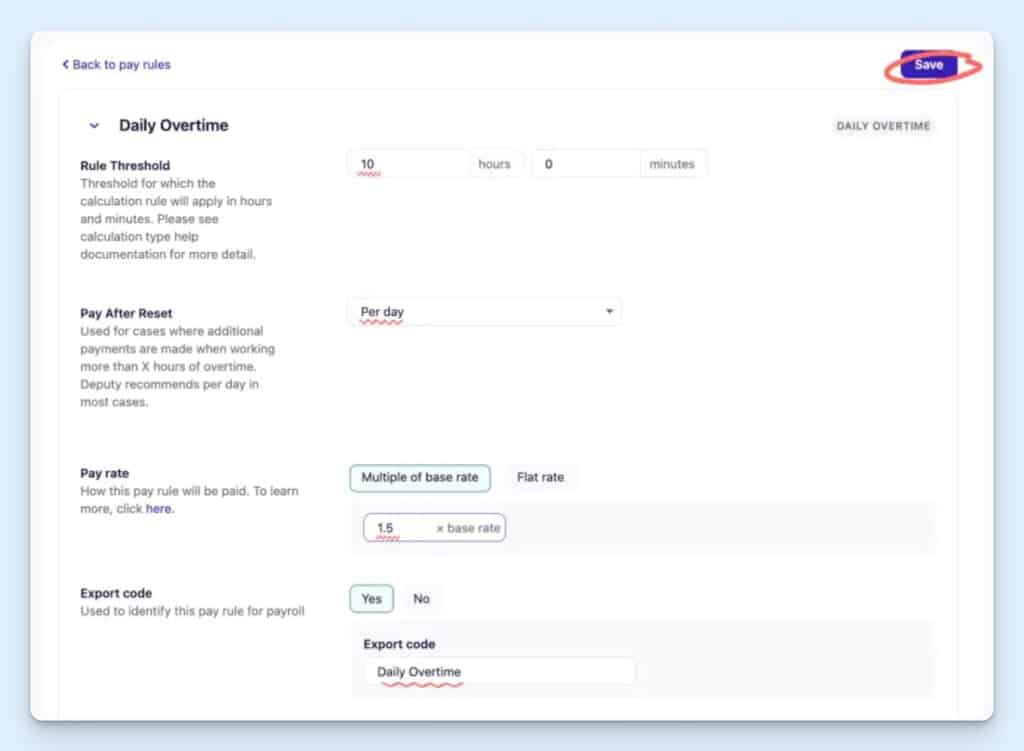This screenshot has width=1024, height=751.
Task: Click the minutes threshold input field
Action: point(585,163)
